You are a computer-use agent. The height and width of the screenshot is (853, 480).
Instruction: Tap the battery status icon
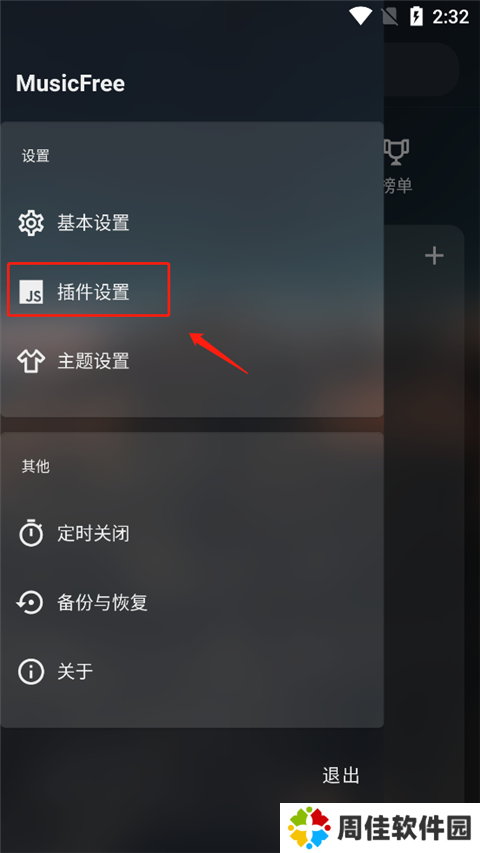416,16
